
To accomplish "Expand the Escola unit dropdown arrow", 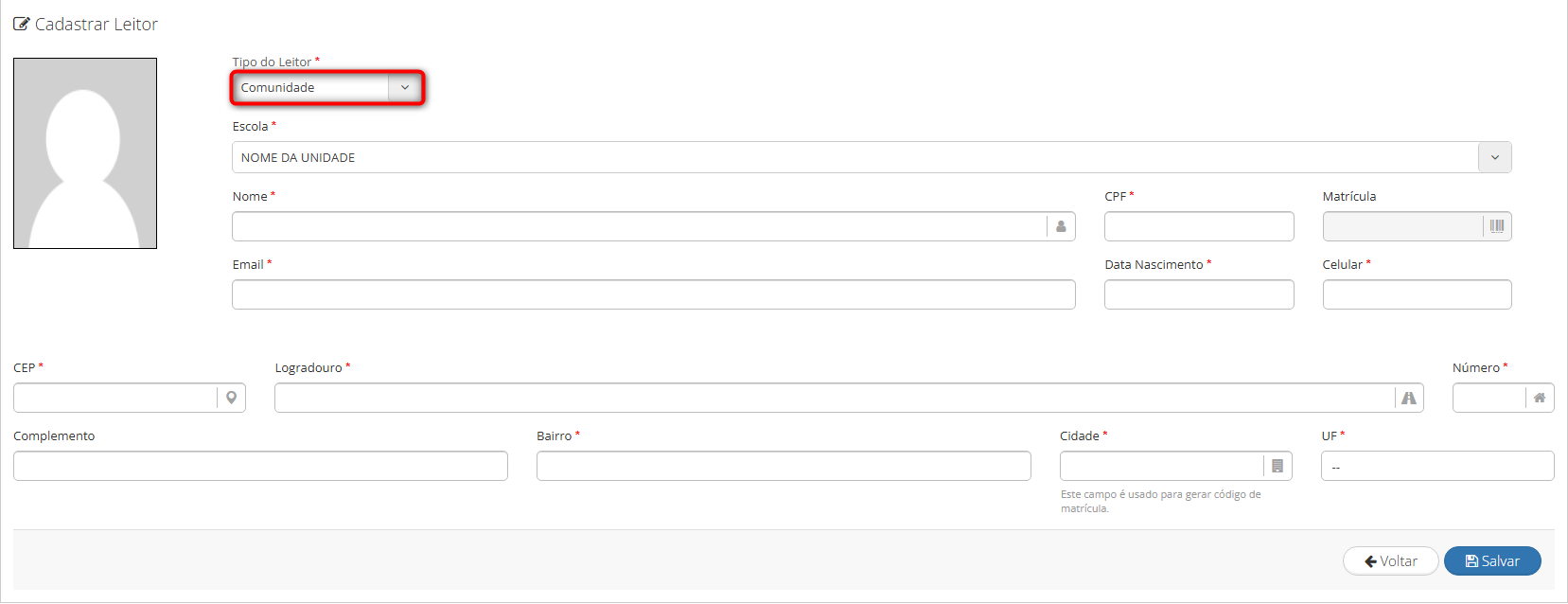I will coord(1495,157).
